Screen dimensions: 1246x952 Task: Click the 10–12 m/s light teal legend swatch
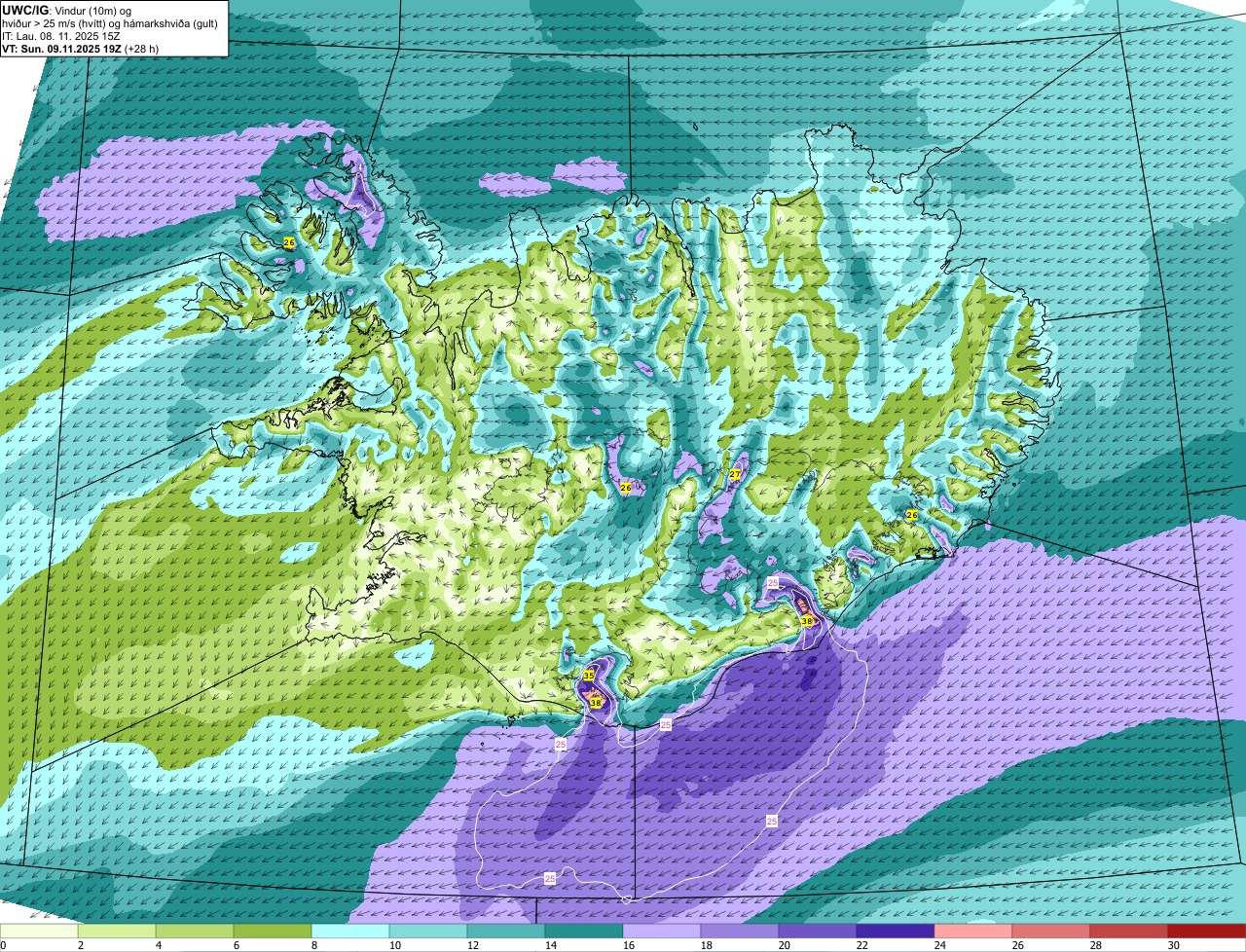pos(428,932)
